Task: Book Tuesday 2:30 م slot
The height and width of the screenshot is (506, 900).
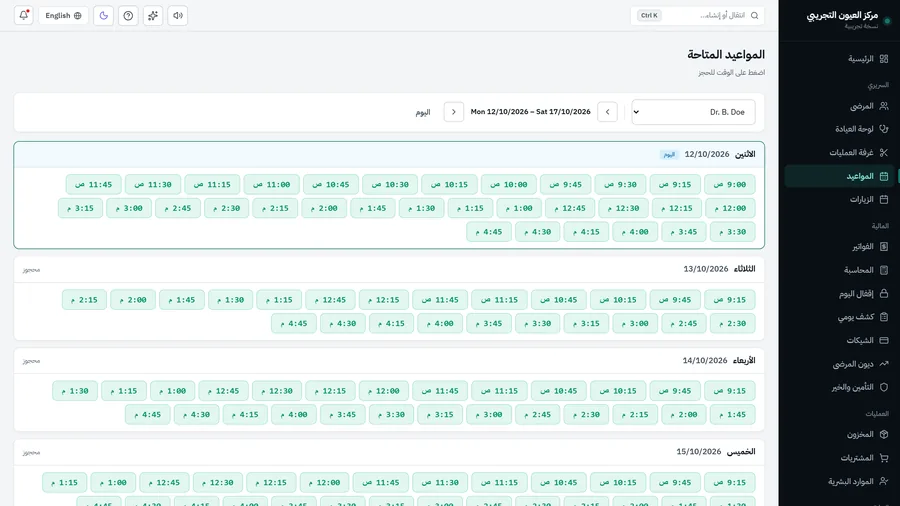Action: coord(732,323)
